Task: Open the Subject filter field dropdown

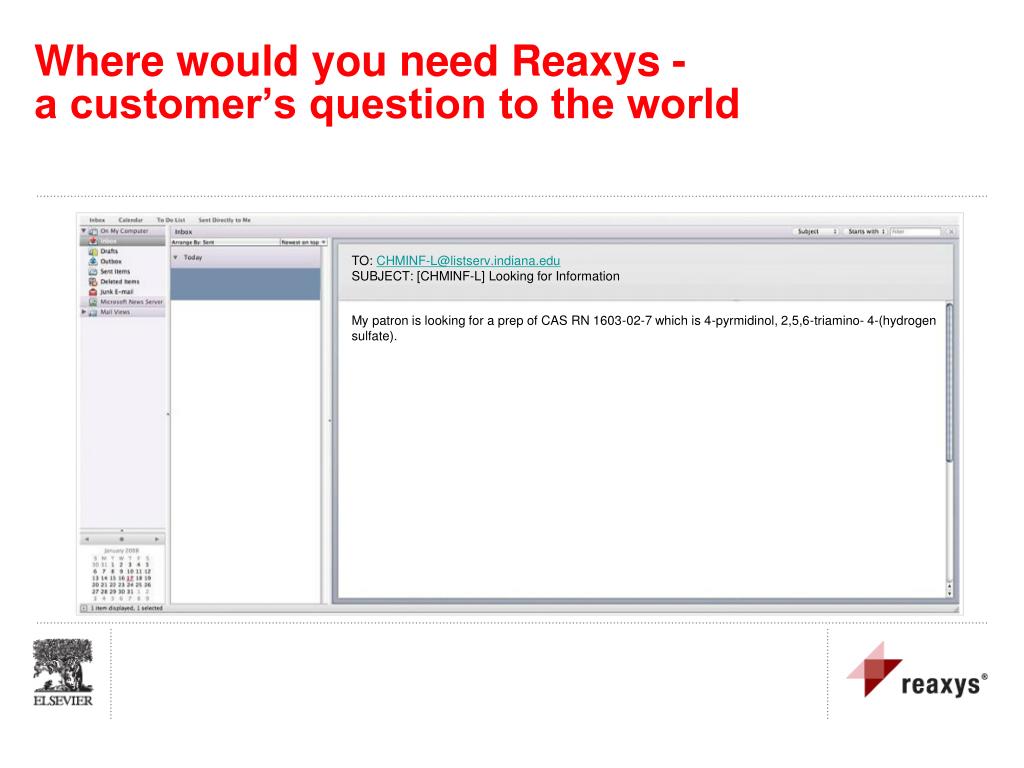Action: tap(816, 232)
